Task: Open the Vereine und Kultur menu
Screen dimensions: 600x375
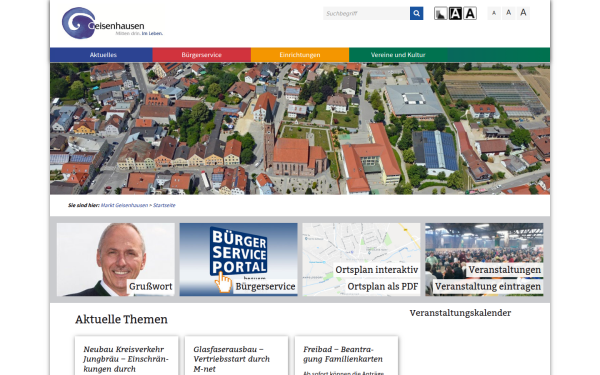Action: (398, 55)
